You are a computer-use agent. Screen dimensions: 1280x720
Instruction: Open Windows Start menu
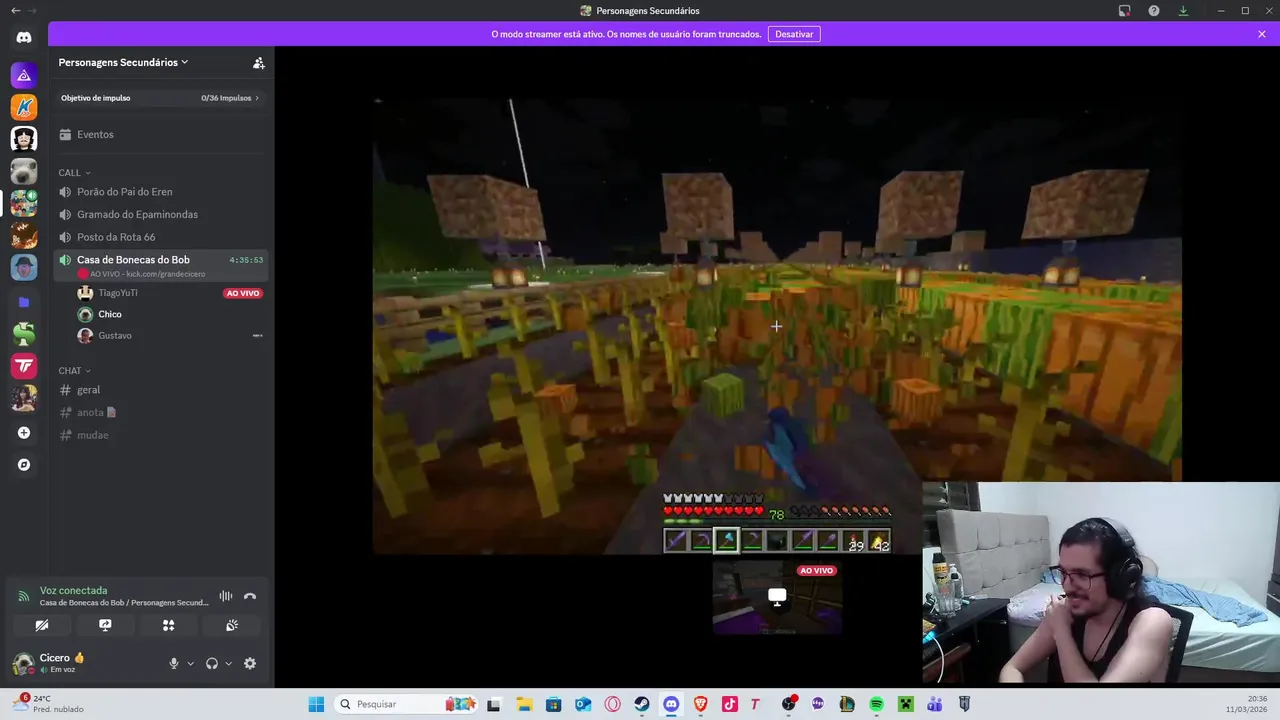point(316,704)
